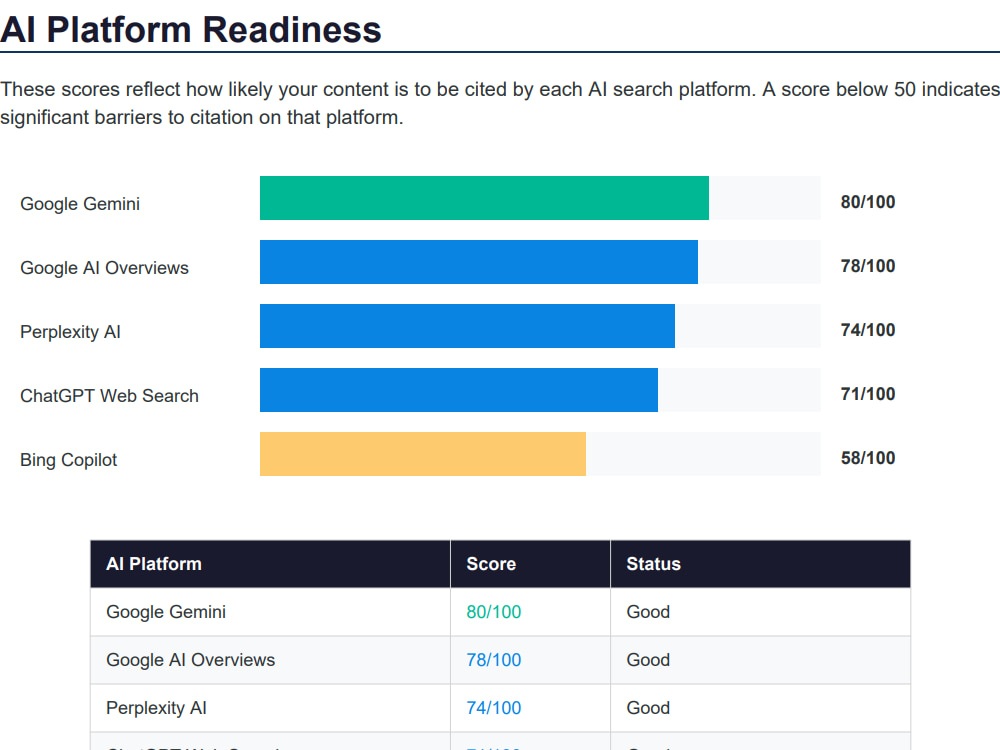Click the Google AI Overviews table cell
This screenshot has height=750, width=1000.
pyautogui.click(x=270, y=660)
